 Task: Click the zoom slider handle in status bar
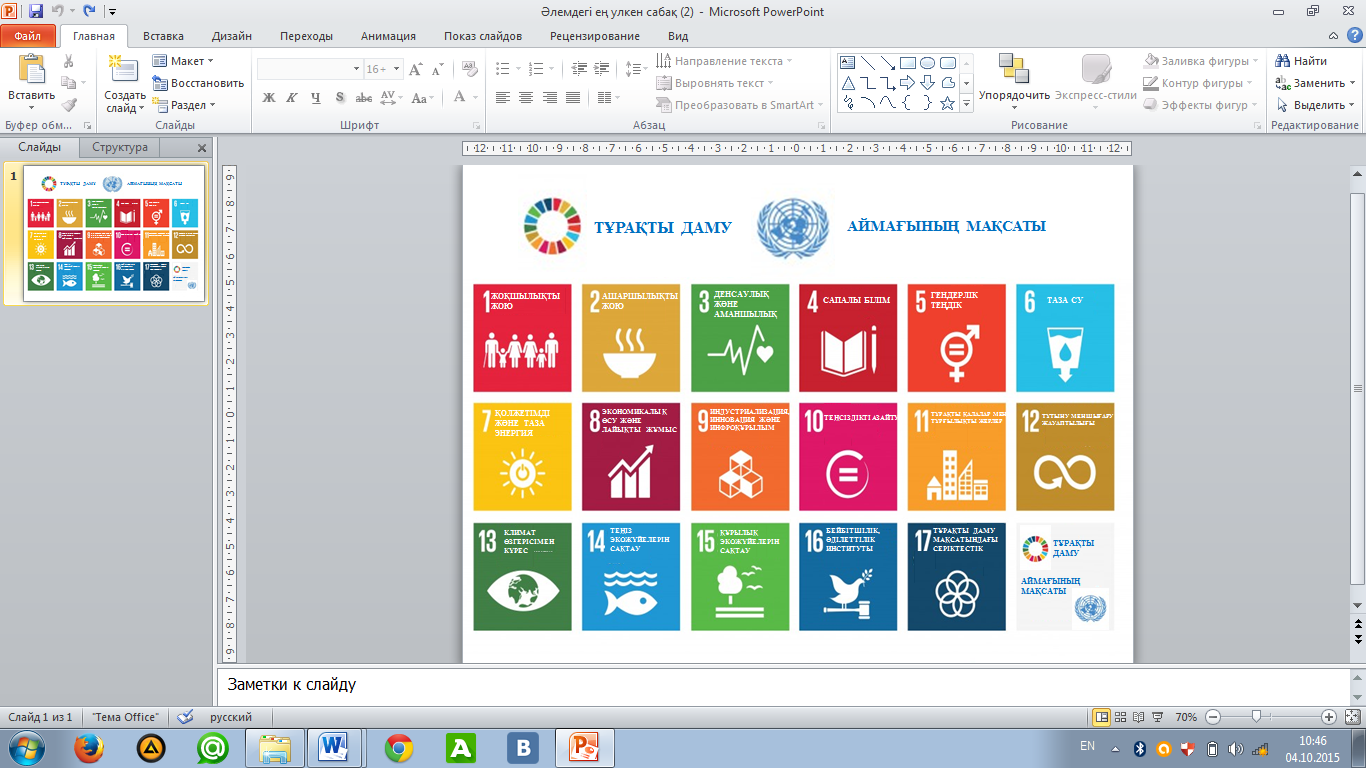pyautogui.click(x=1256, y=717)
